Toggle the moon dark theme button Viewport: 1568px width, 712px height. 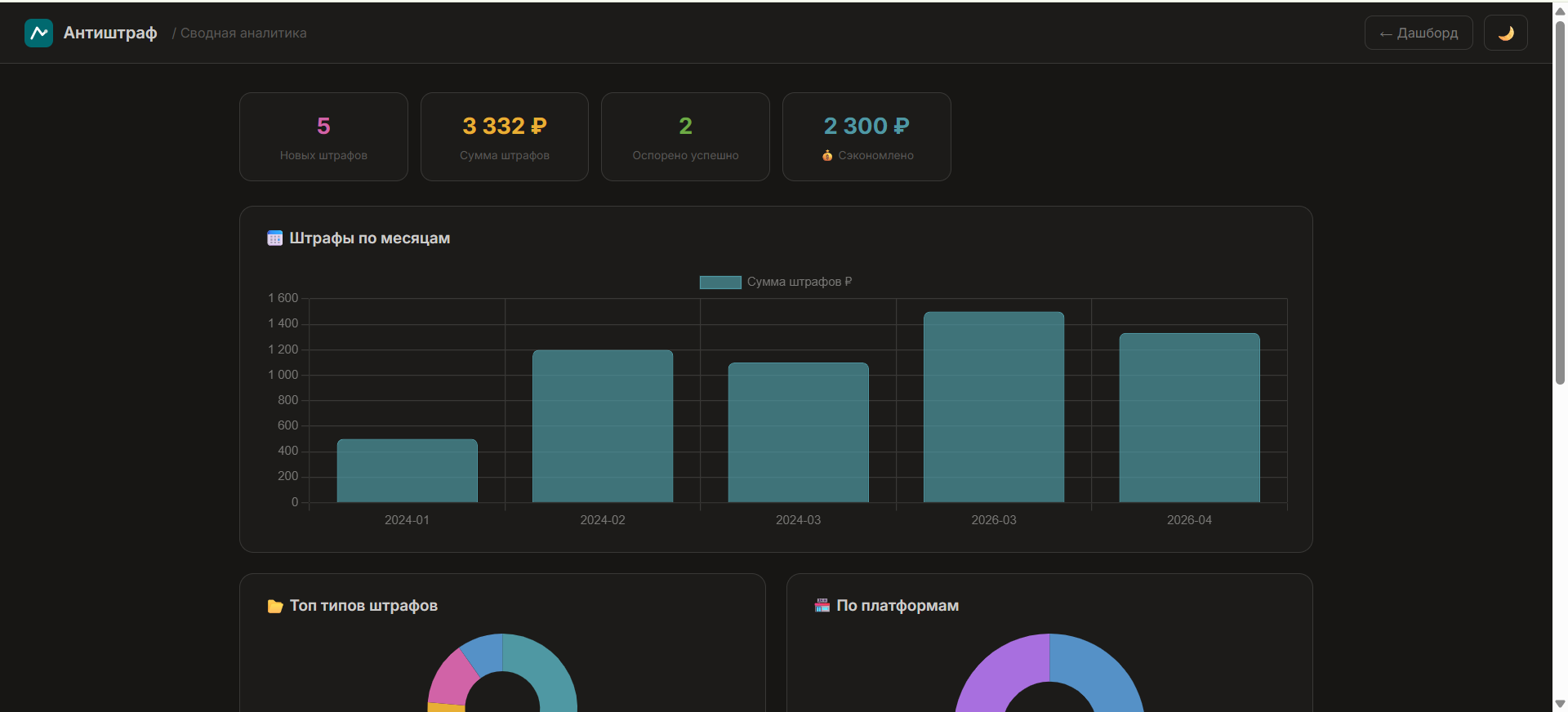[1505, 33]
